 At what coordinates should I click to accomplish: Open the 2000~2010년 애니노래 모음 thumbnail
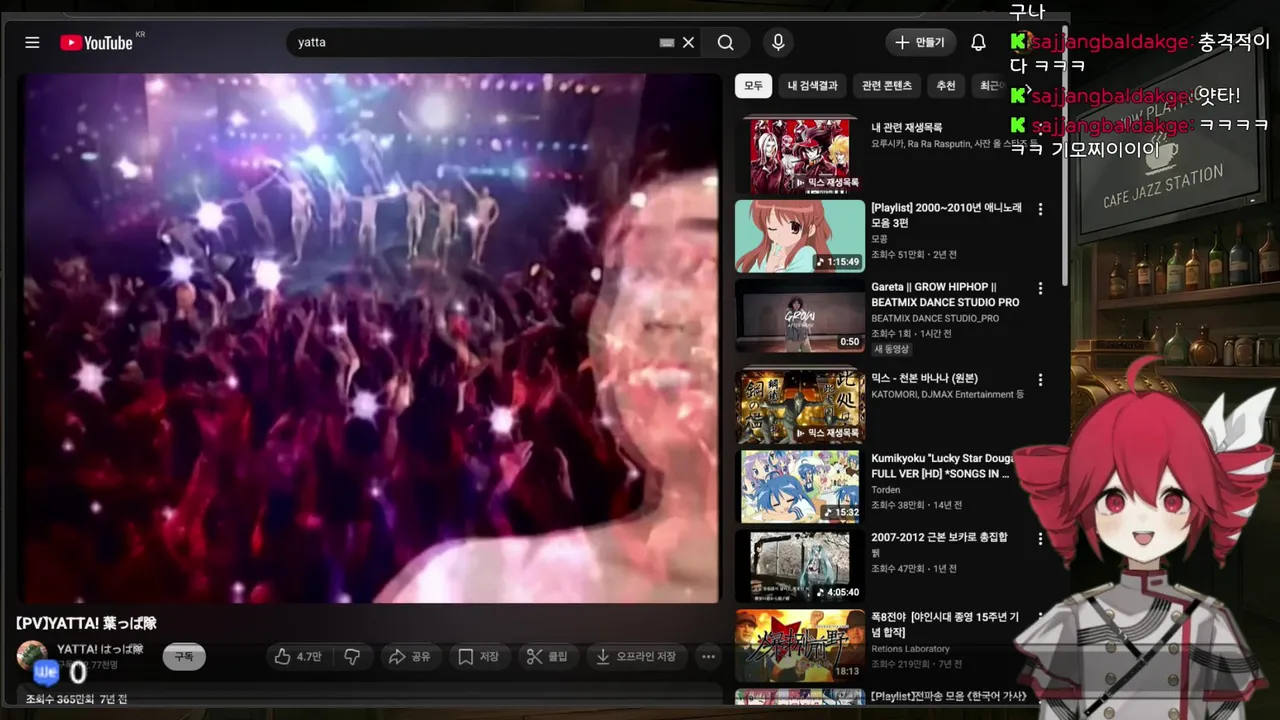[800, 236]
